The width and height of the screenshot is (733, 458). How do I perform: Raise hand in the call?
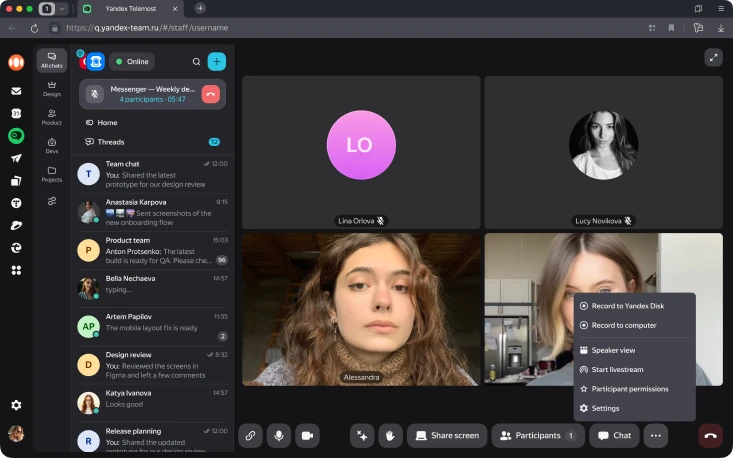390,436
